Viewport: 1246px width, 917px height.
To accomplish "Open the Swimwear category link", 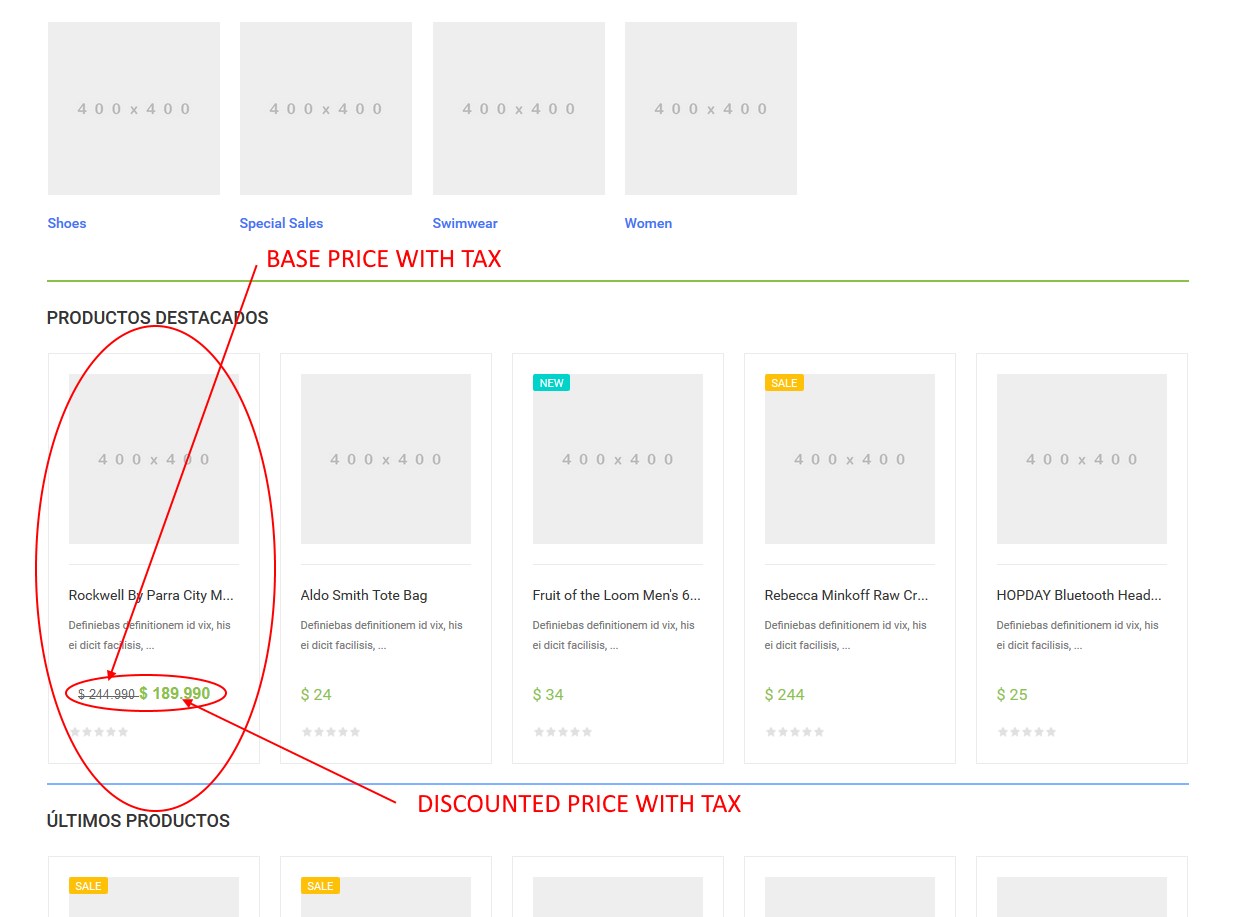I will pyautogui.click(x=465, y=223).
